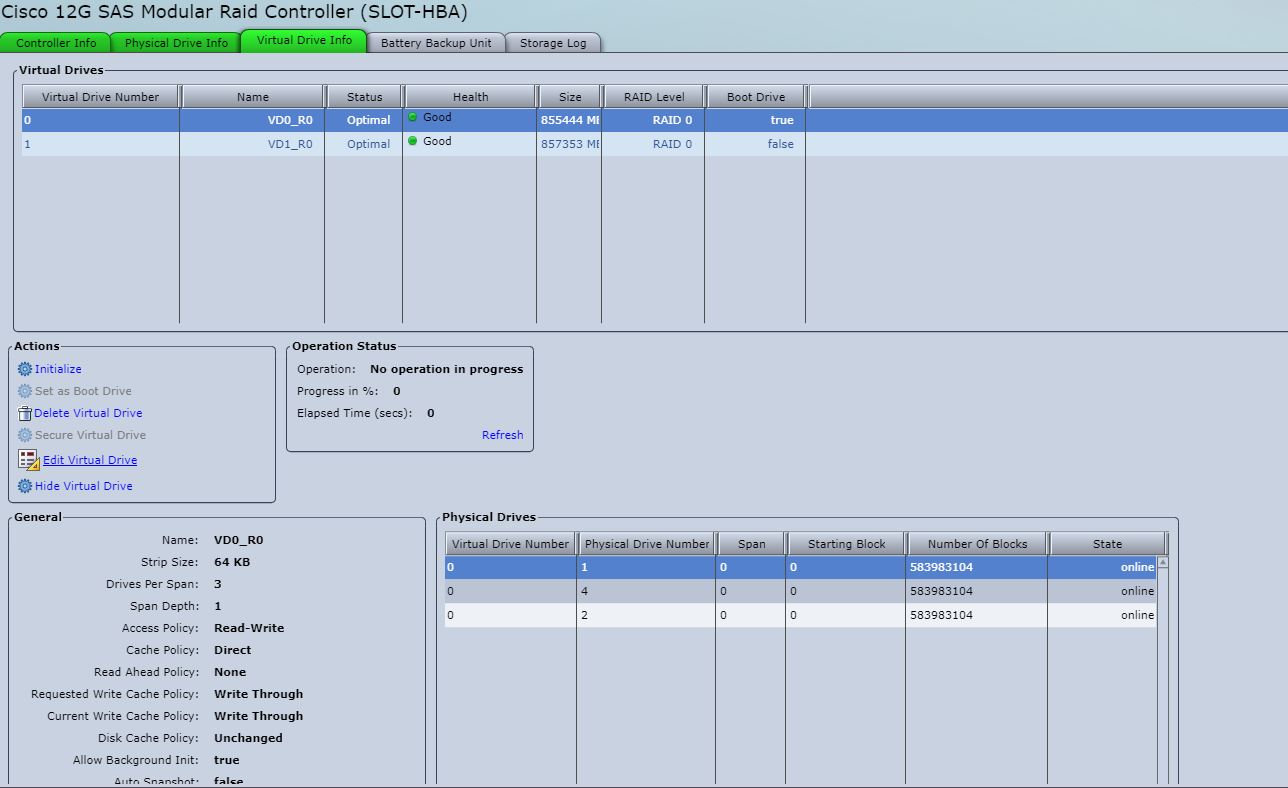Screen dimensions: 1288x788
Task: Click the green health indicator for VD1_R0
Action: point(412,140)
